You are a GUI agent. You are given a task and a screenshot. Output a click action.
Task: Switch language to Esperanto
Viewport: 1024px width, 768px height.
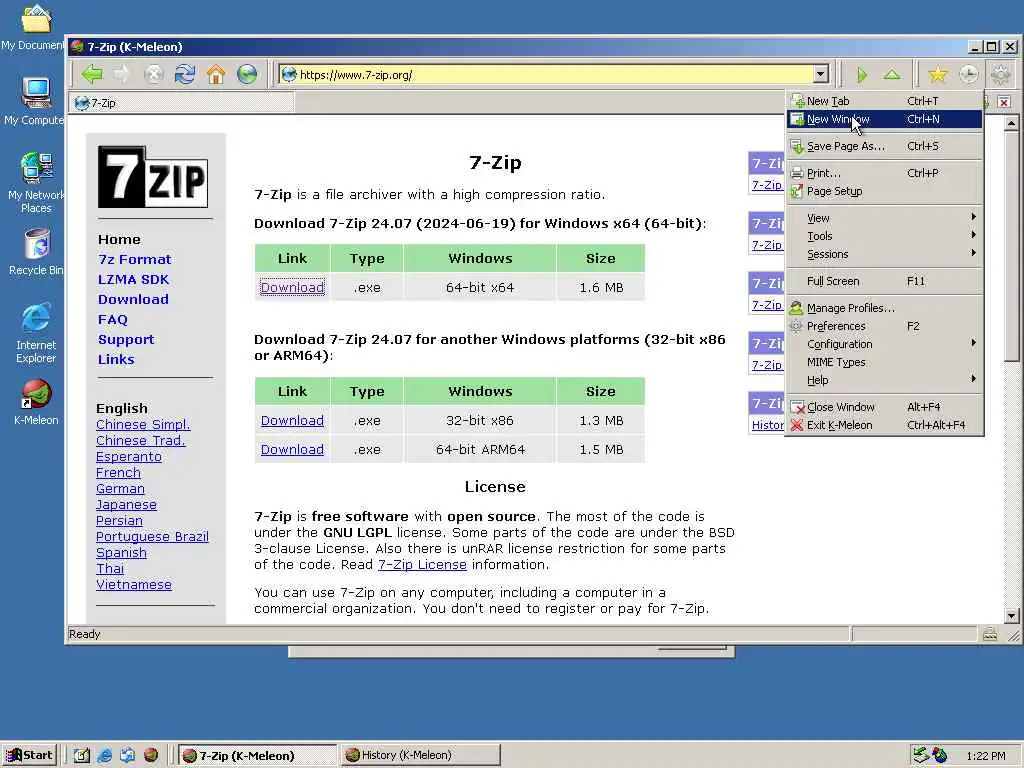point(129,456)
